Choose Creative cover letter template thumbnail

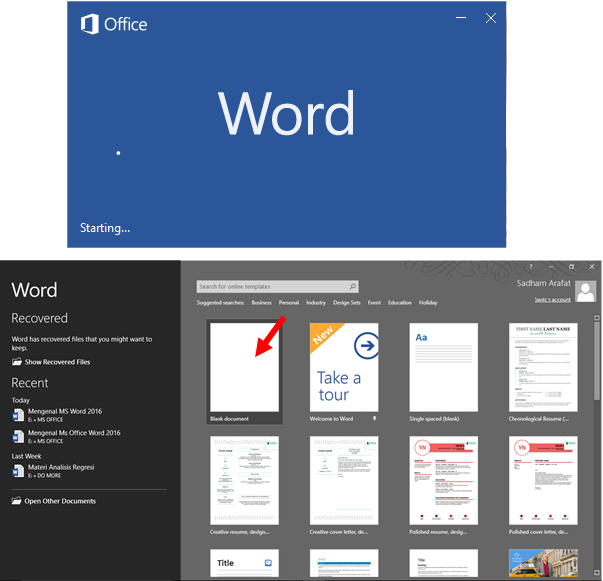tap(344, 480)
